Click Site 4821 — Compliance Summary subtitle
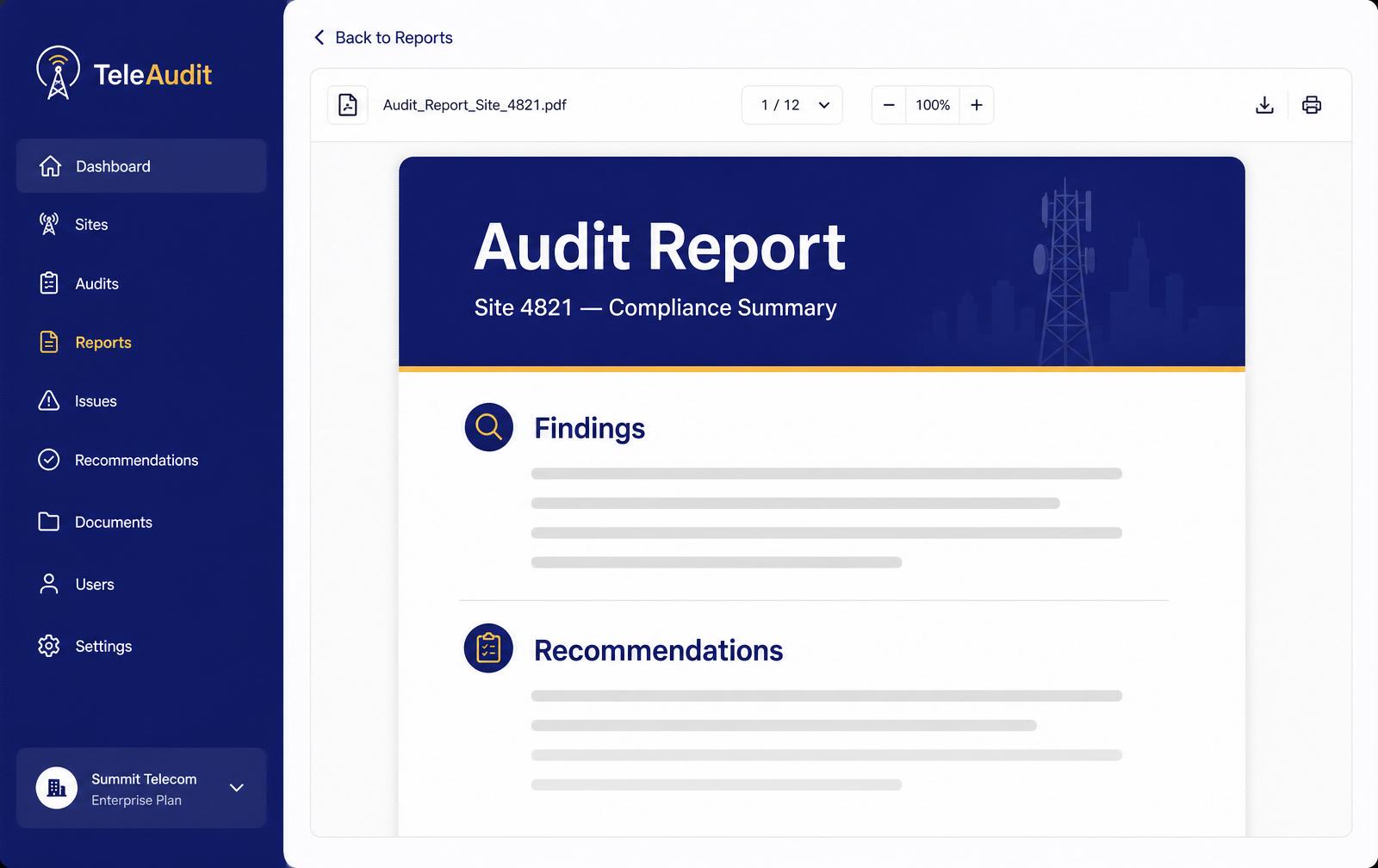The width and height of the screenshot is (1378, 868). (x=655, y=307)
